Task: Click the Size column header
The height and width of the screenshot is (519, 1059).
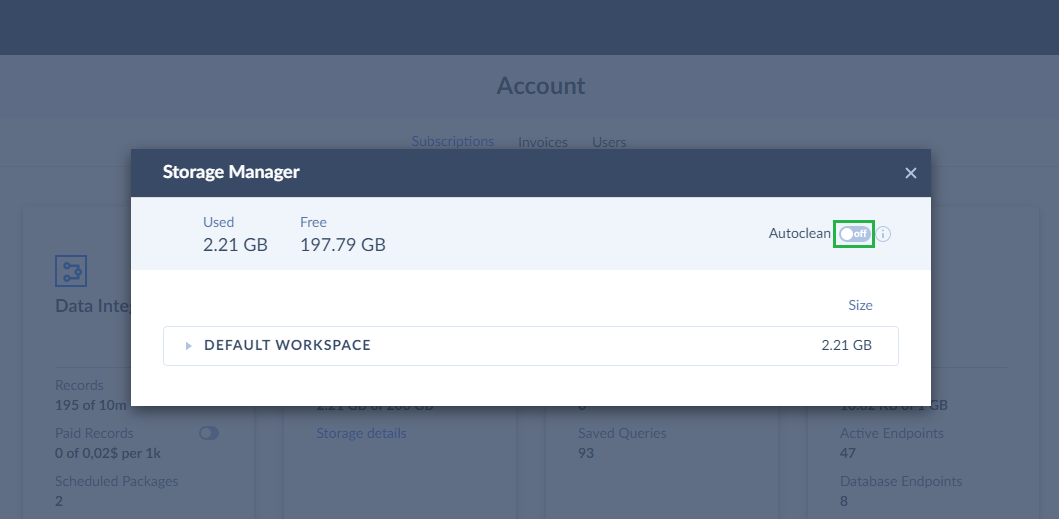Action: [x=860, y=305]
